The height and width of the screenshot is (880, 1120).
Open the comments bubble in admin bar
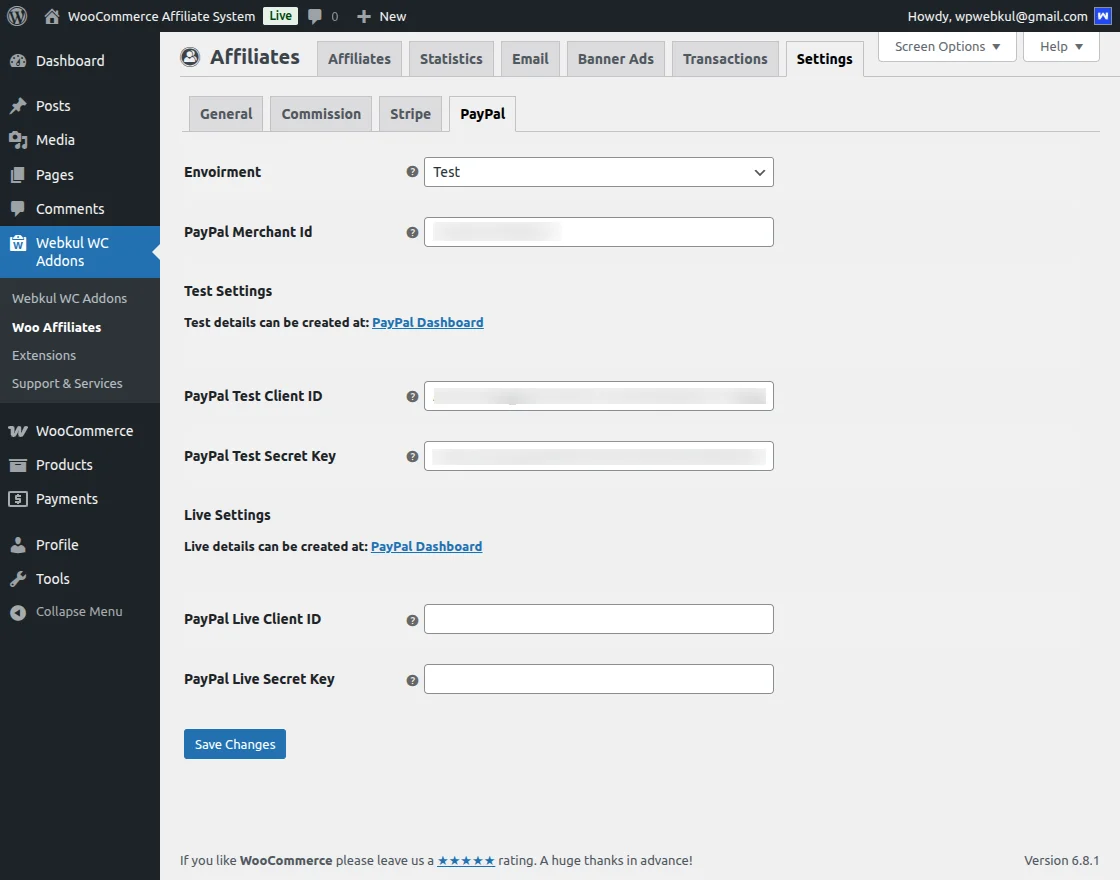(322, 16)
